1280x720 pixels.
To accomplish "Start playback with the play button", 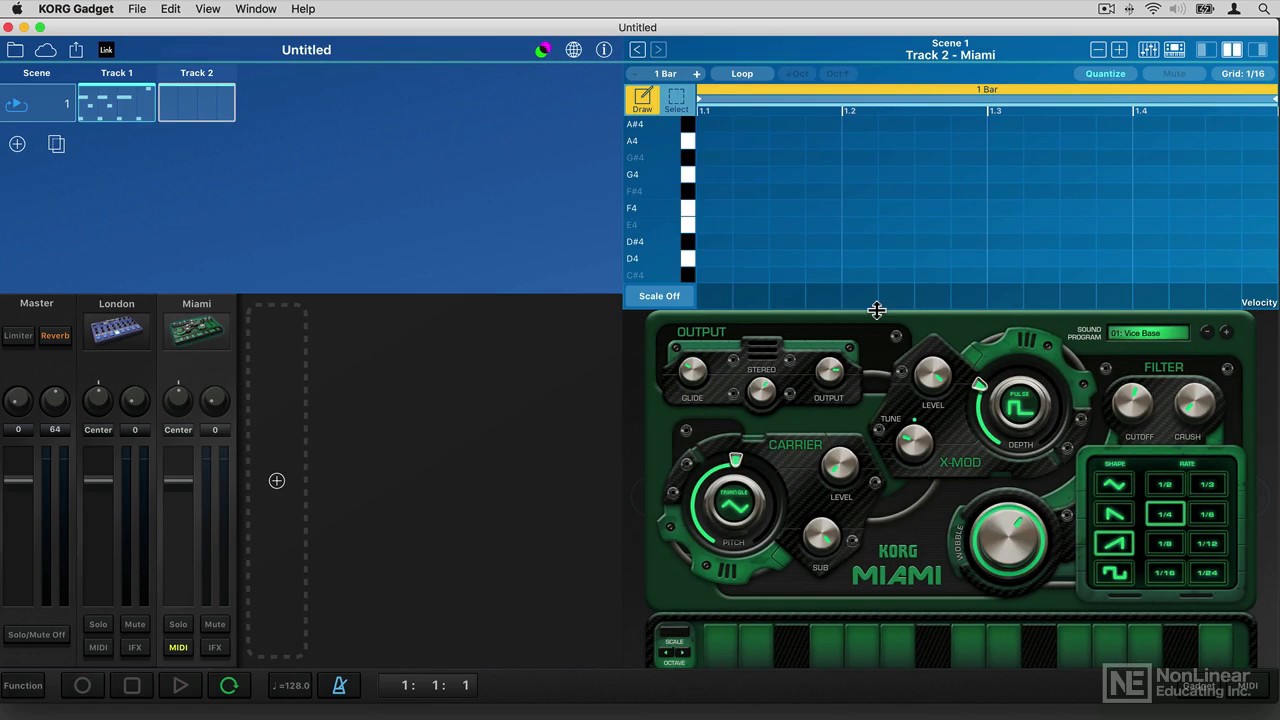I will point(180,685).
